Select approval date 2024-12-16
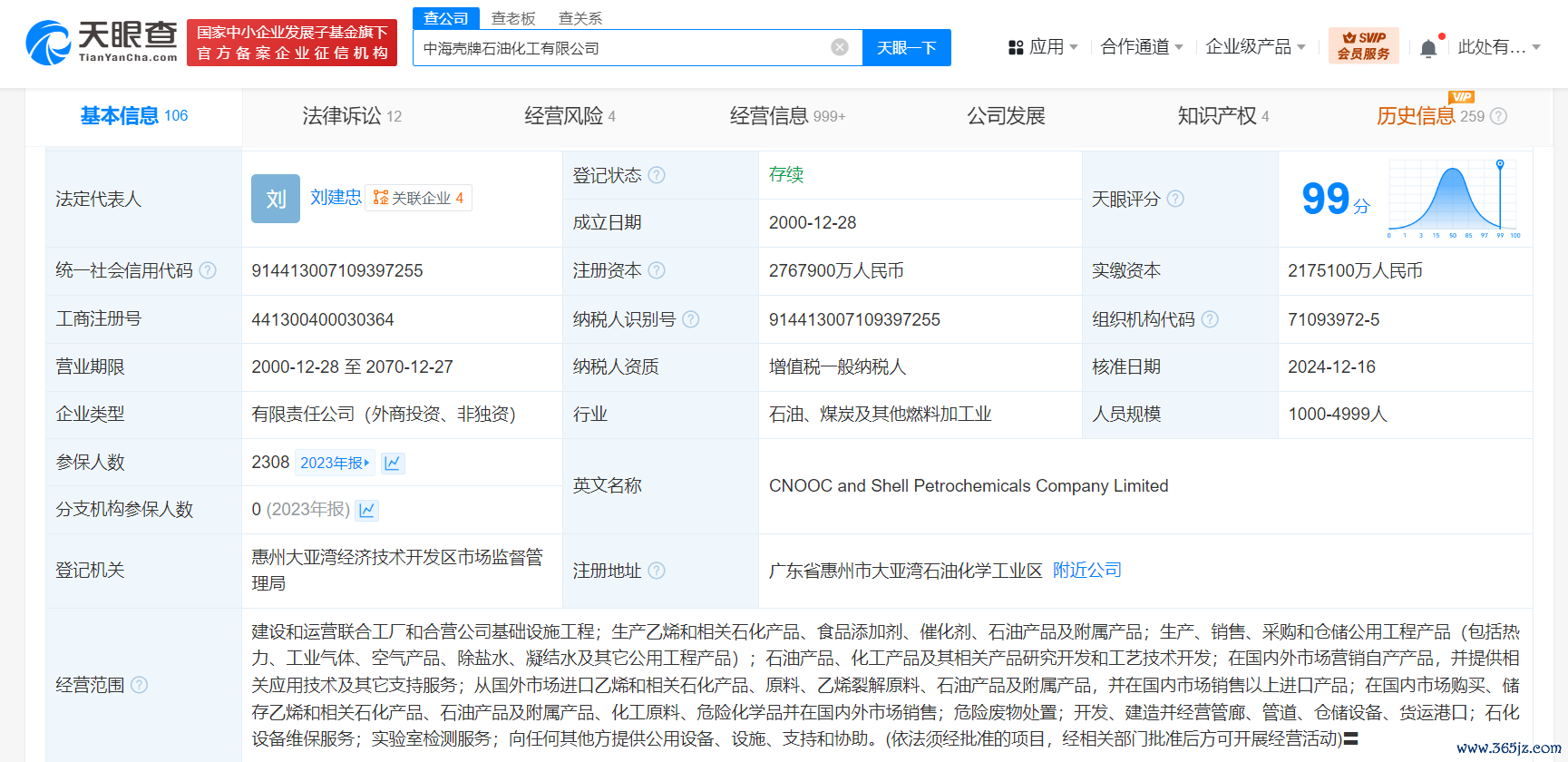Viewport: 1568px width, 762px height. click(1331, 366)
